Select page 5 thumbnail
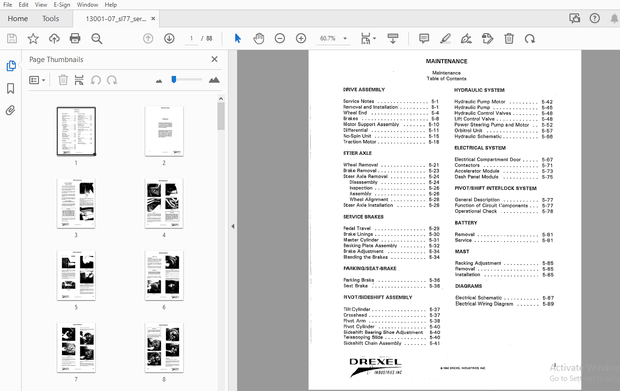This screenshot has height=391, width=620. pos(76,276)
